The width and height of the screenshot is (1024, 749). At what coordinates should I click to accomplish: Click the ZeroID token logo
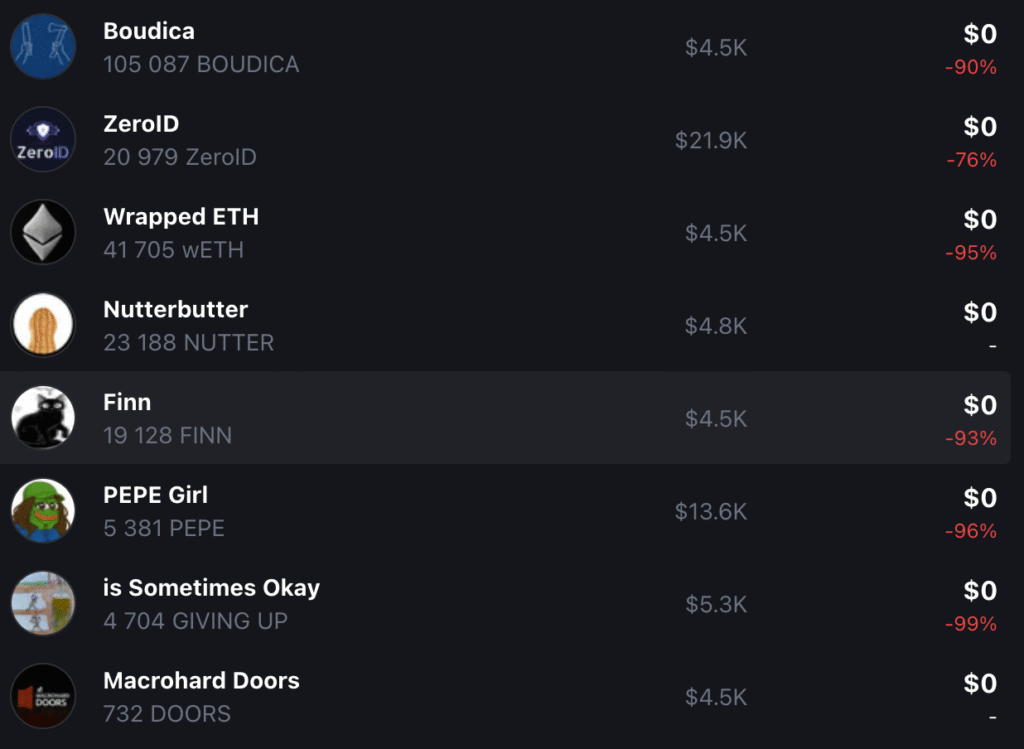tap(43, 139)
